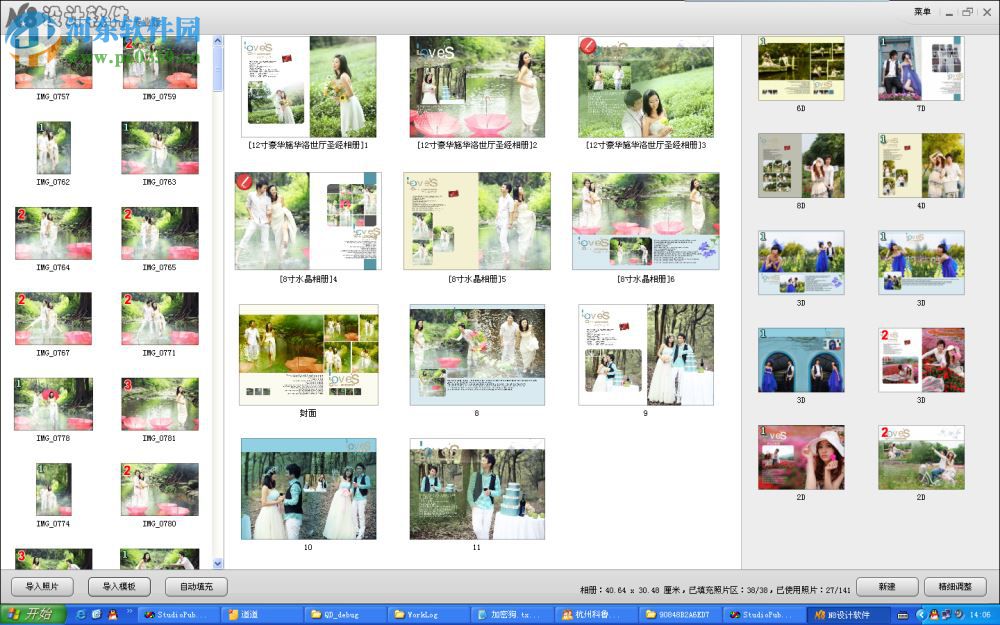Open the Windows 开始 start button
Image resolution: width=1000 pixels, height=625 pixels.
[x=33, y=614]
